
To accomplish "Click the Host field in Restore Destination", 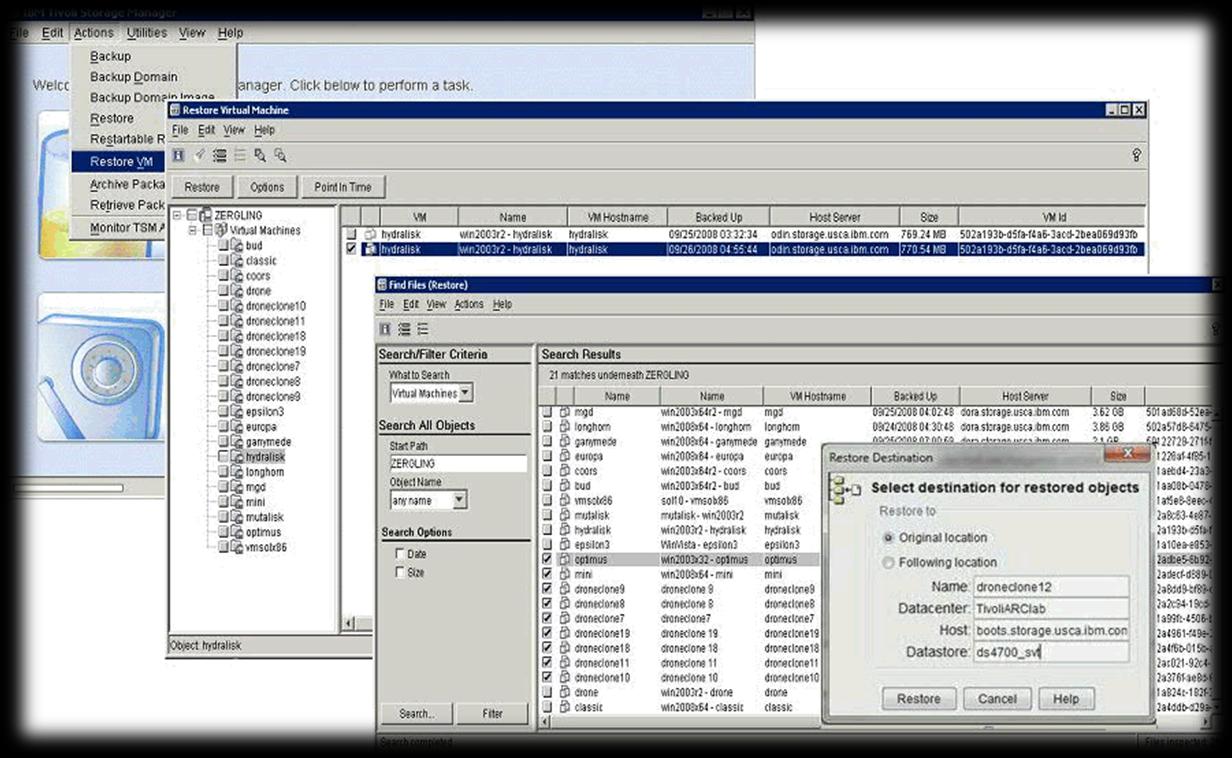I will 1051,631.
